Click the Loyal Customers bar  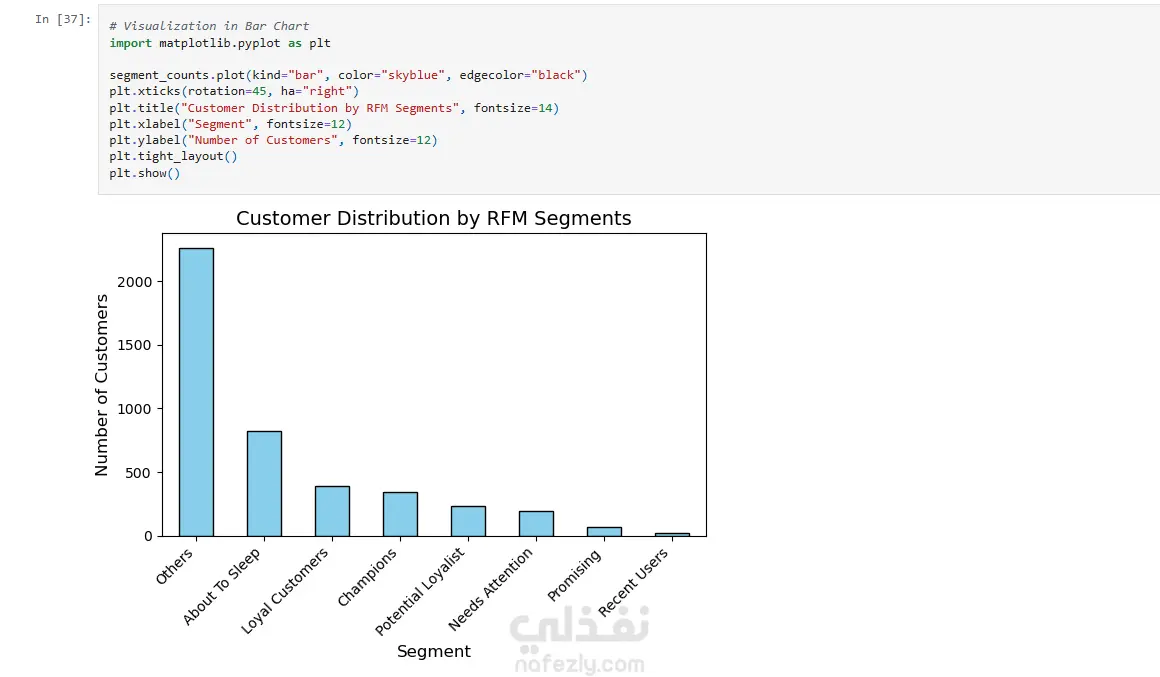(332, 511)
